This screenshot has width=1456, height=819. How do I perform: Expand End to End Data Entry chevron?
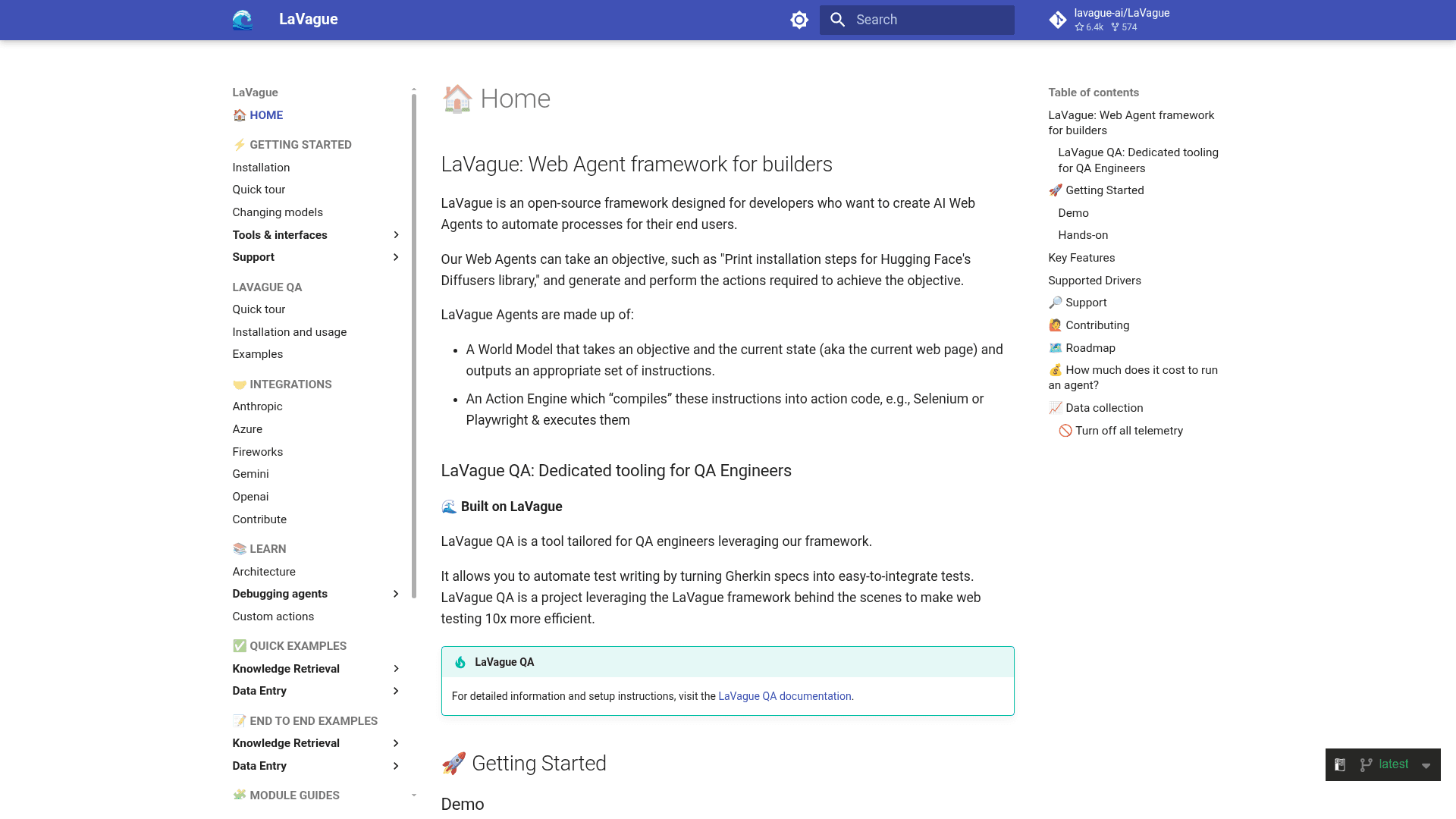pos(396,766)
